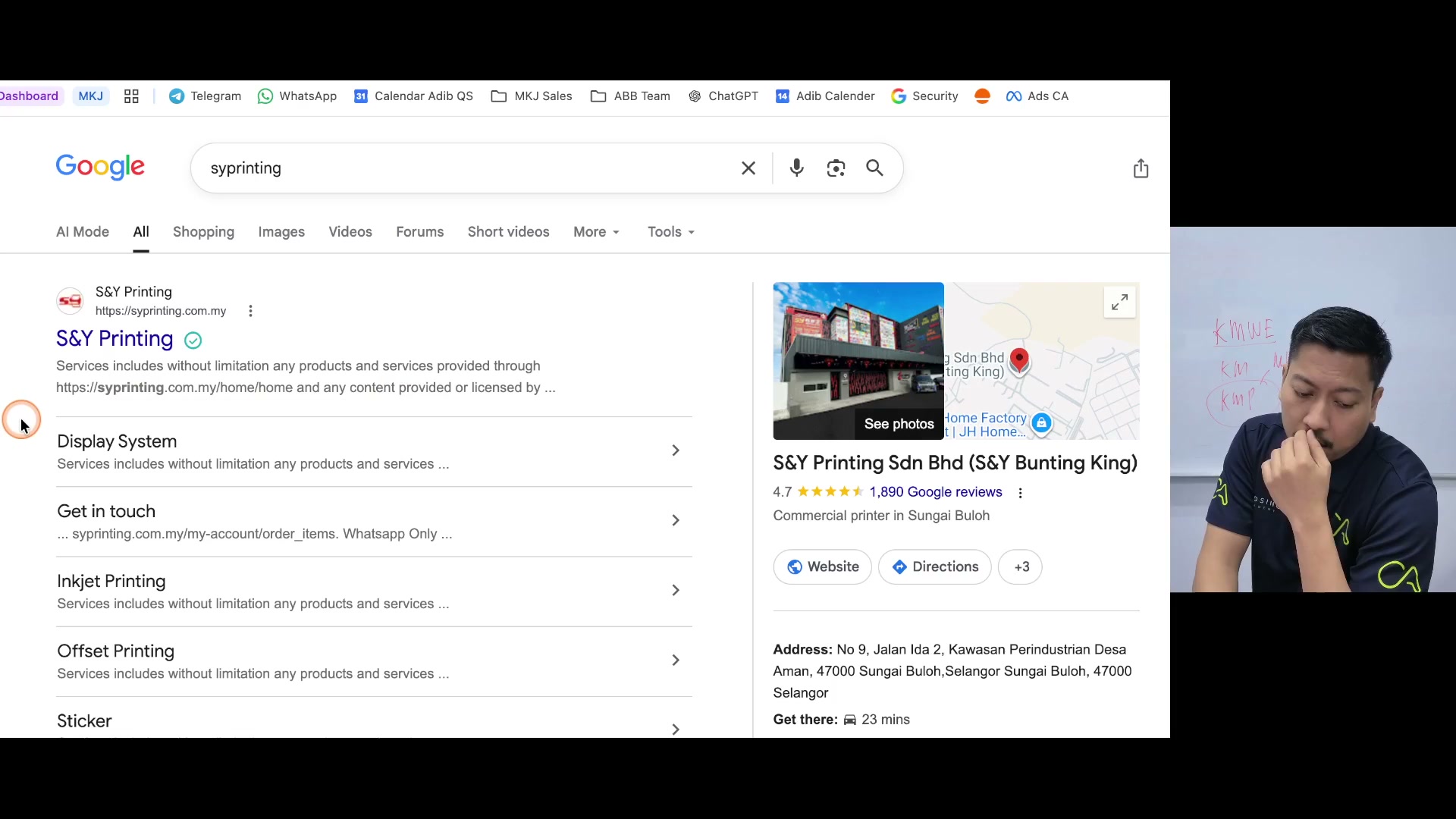Screen dimensions: 1456x819
Task: Switch to Images results tab
Action: [x=281, y=232]
